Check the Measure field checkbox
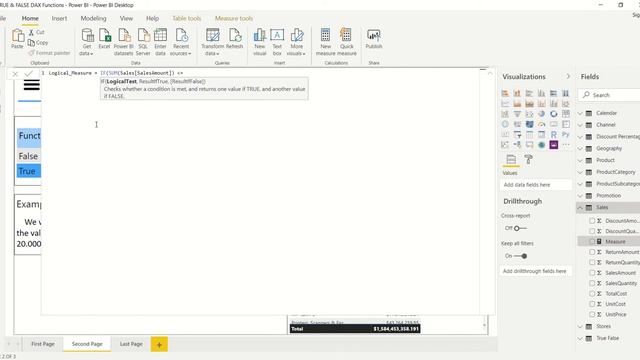640x360 pixels. pyautogui.click(x=592, y=242)
